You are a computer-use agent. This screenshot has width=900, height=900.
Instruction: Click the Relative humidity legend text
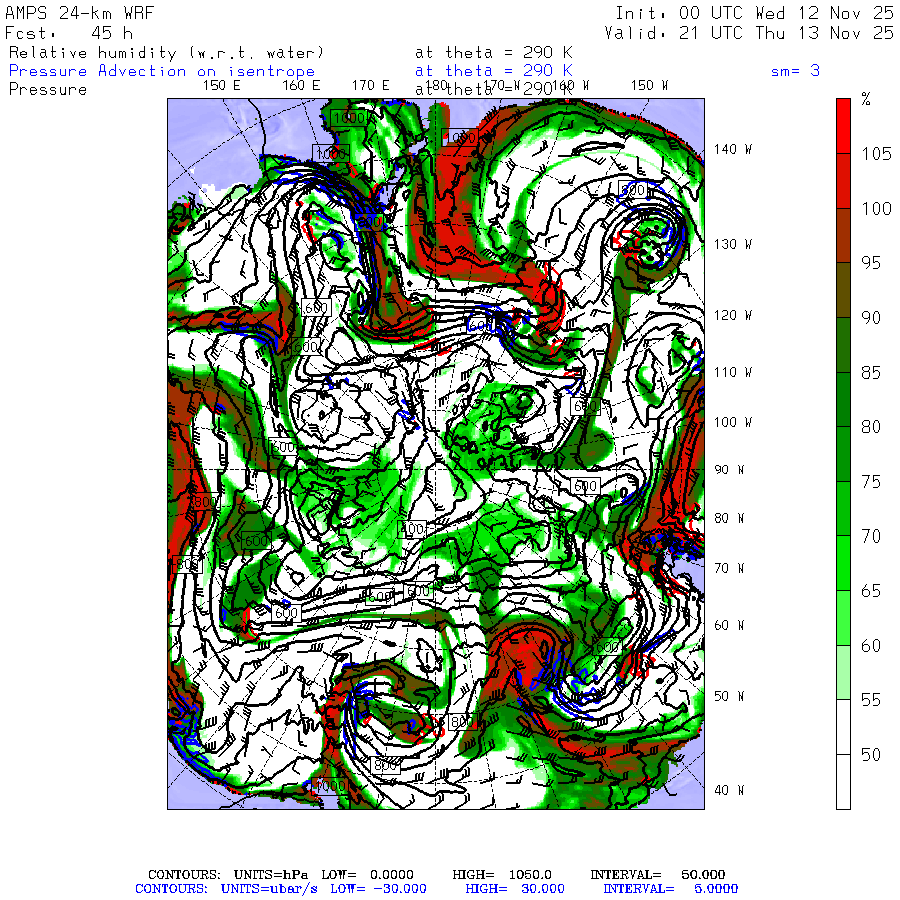(x=166, y=52)
